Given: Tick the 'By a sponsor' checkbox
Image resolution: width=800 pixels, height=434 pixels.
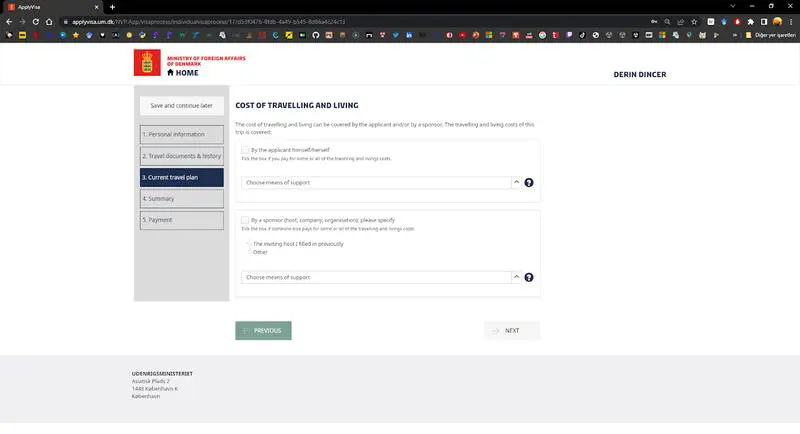Looking at the screenshot, I should (x=245, y=220).
